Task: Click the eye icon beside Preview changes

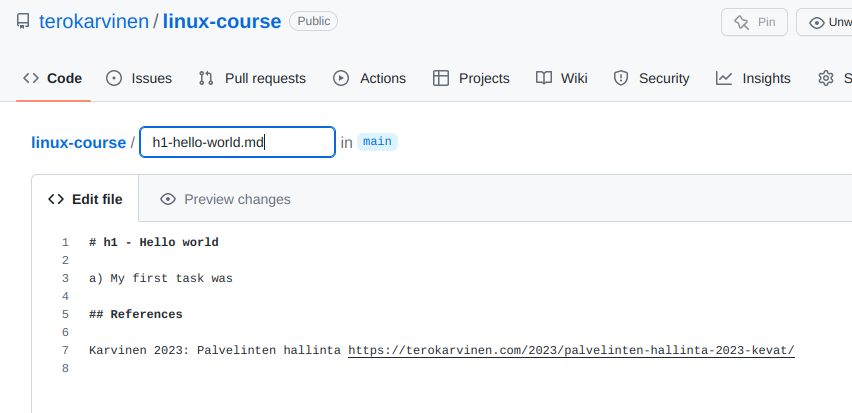Action: tap(168, 199)
